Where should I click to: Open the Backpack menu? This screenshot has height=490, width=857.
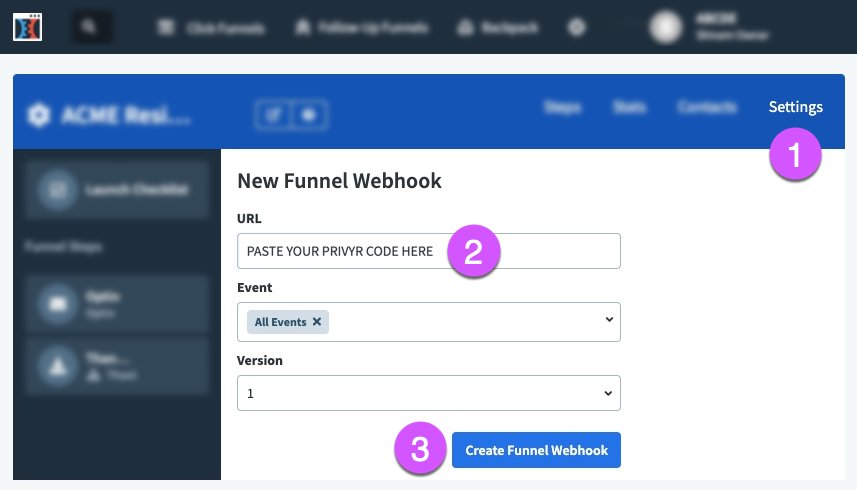[x=495, y=28]
